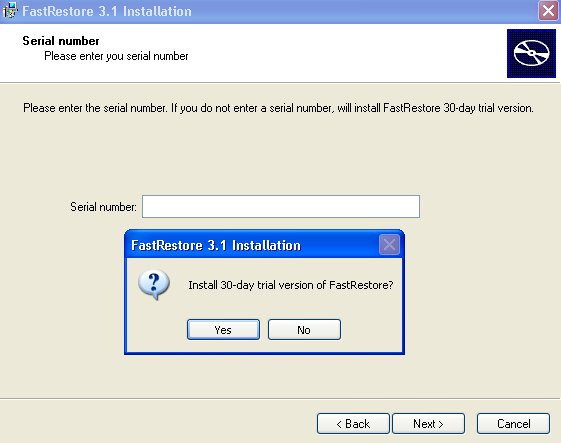Proceed using the Next button

429,424
